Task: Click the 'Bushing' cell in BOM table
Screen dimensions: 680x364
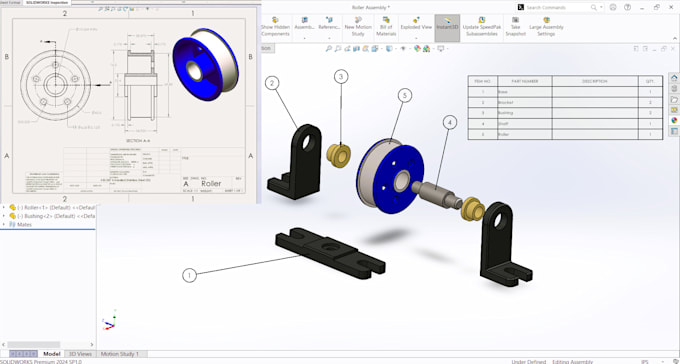Action: tap(525, 113)
